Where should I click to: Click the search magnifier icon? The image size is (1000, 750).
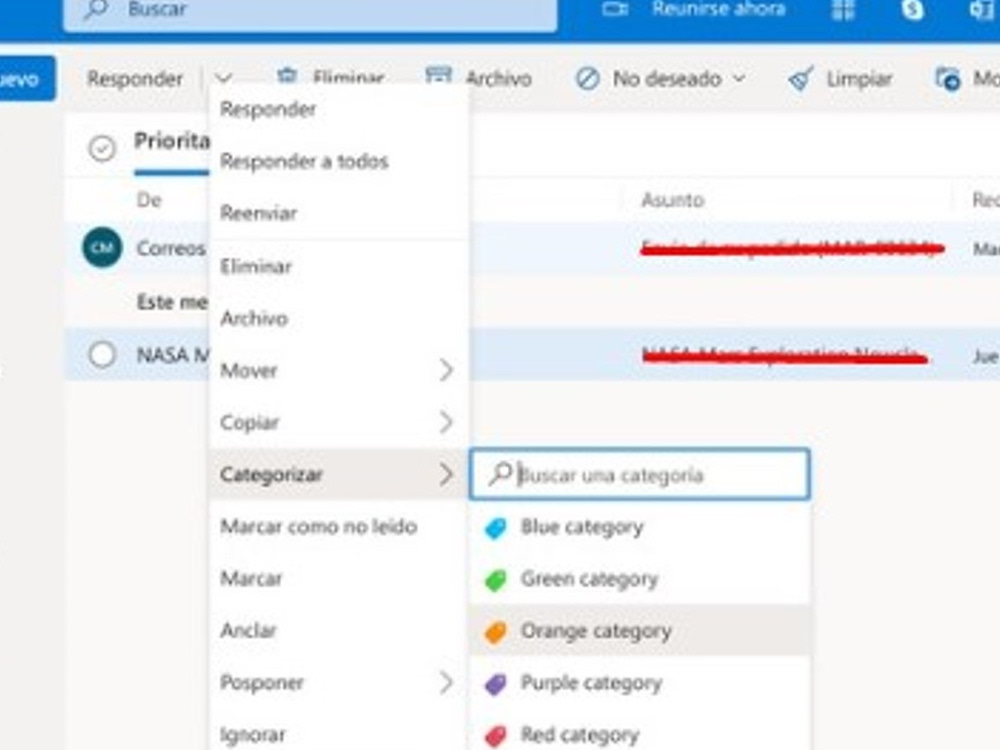point(96,8)
